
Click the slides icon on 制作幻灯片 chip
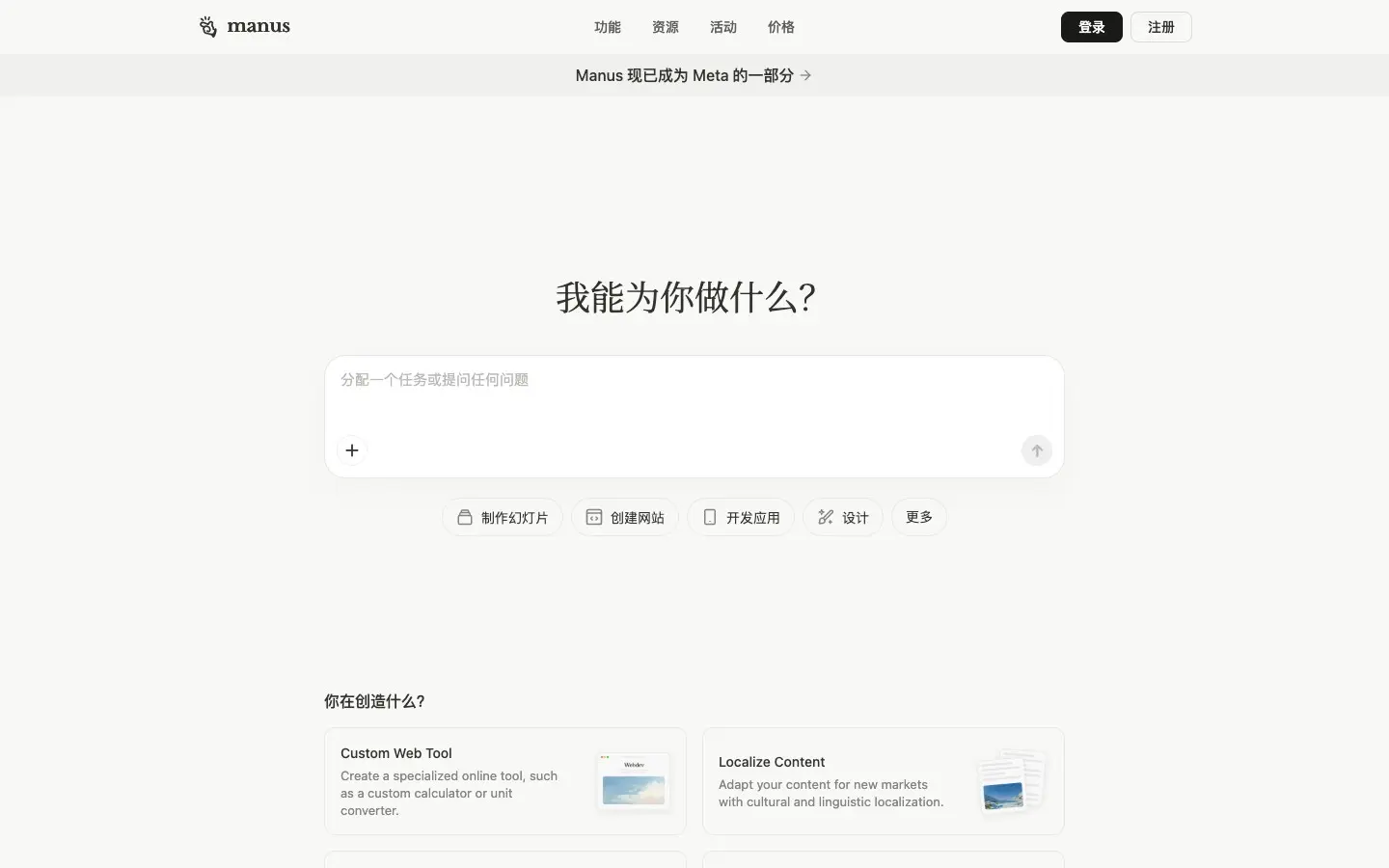point(465,517)
